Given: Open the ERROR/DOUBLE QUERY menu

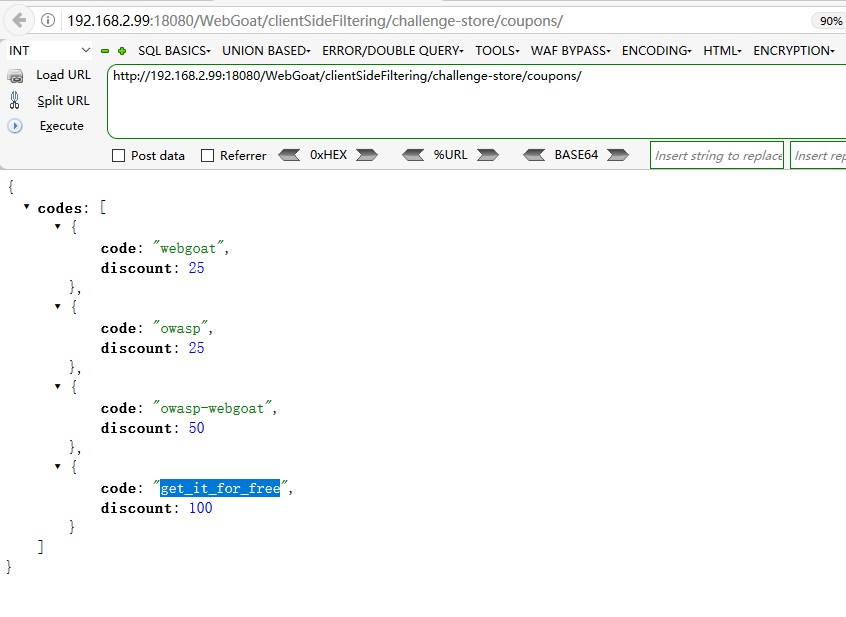Looking at the screenshot, I should coord(393,51).
